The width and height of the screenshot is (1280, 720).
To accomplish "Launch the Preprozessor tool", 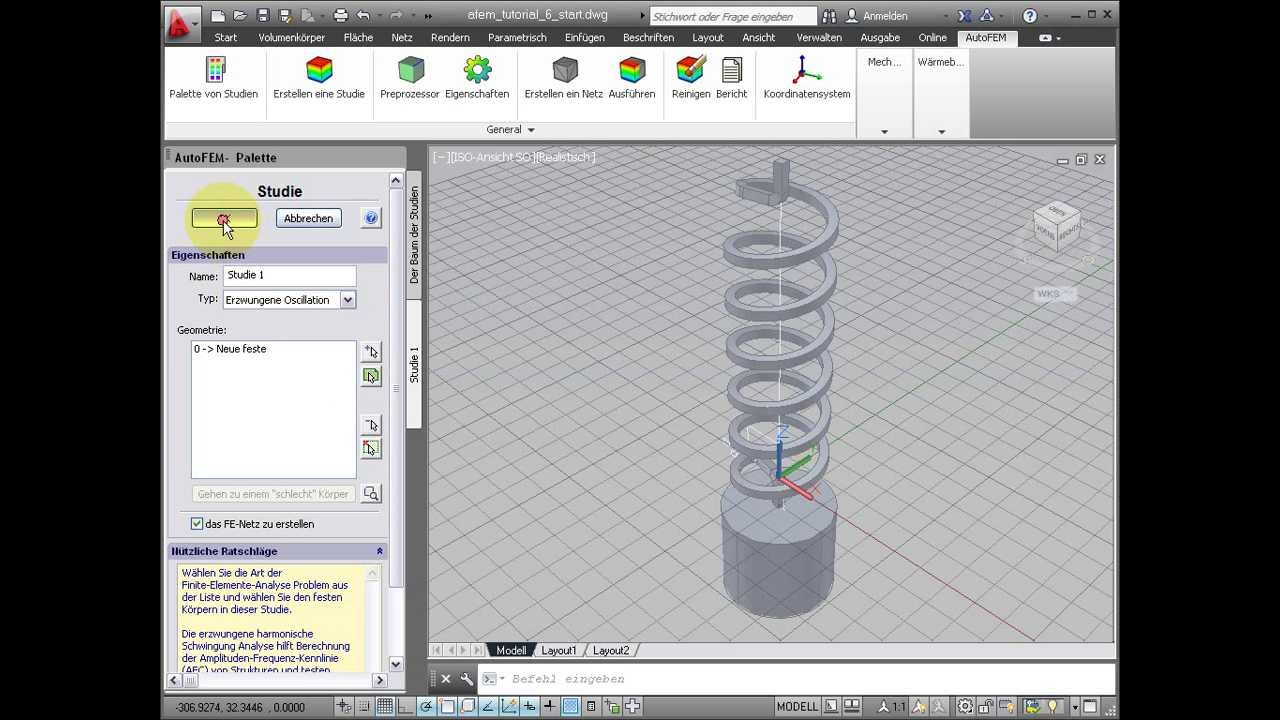I will tap(410, 78).
